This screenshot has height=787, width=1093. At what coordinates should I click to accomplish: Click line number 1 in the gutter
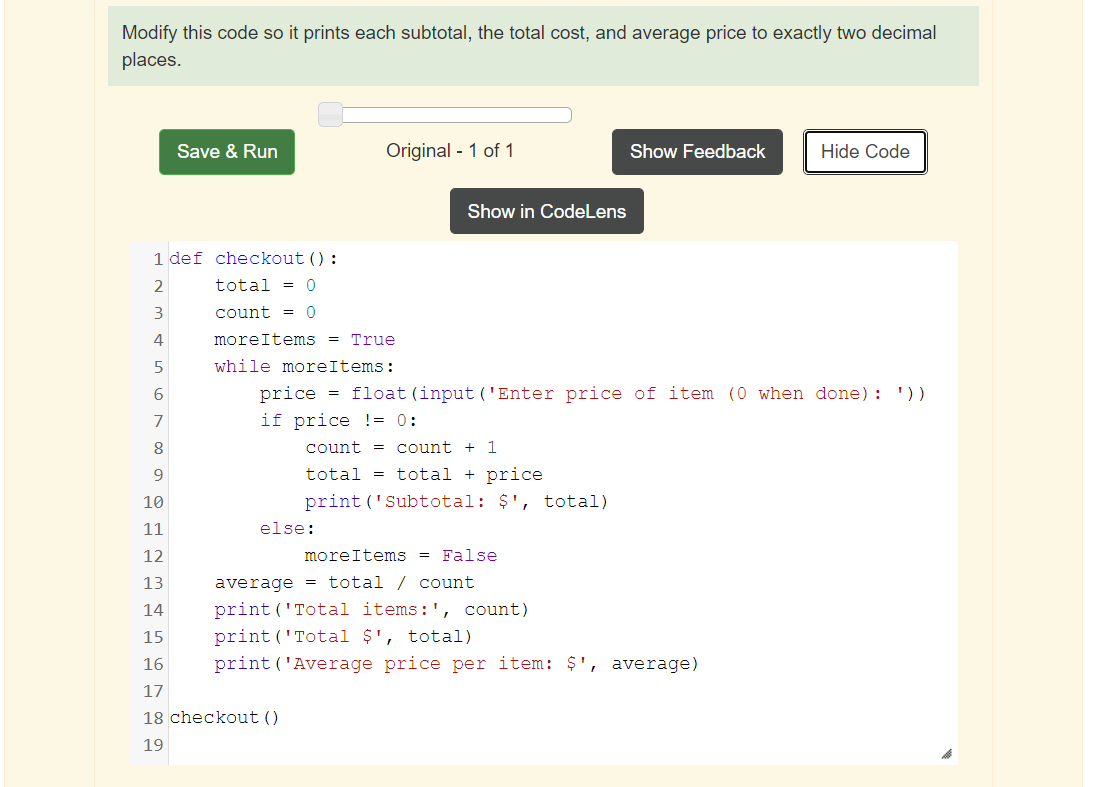157,258
